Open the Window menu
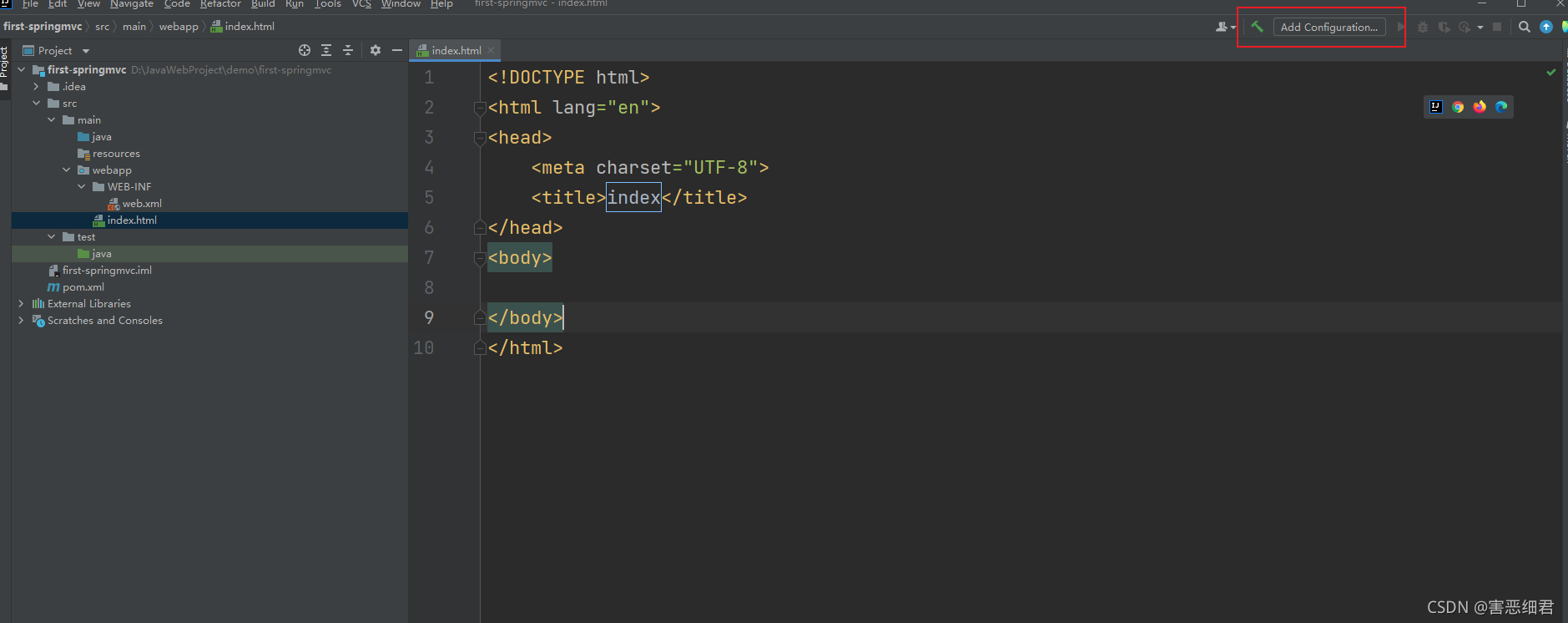The image size is (1568, 623). click(x=401, y=4)
